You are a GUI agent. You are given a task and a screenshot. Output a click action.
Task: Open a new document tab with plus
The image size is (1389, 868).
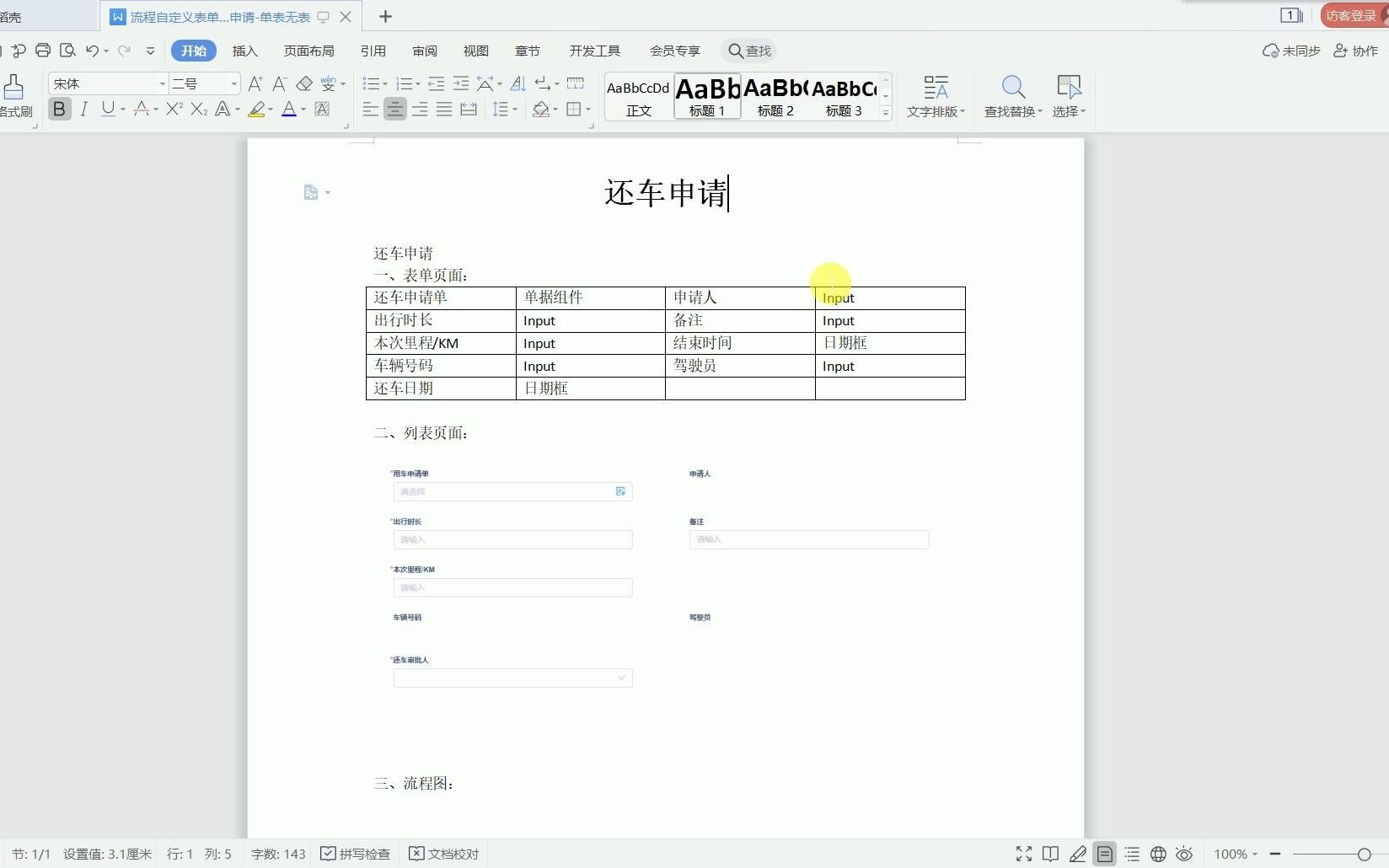[x=385, y=16]
